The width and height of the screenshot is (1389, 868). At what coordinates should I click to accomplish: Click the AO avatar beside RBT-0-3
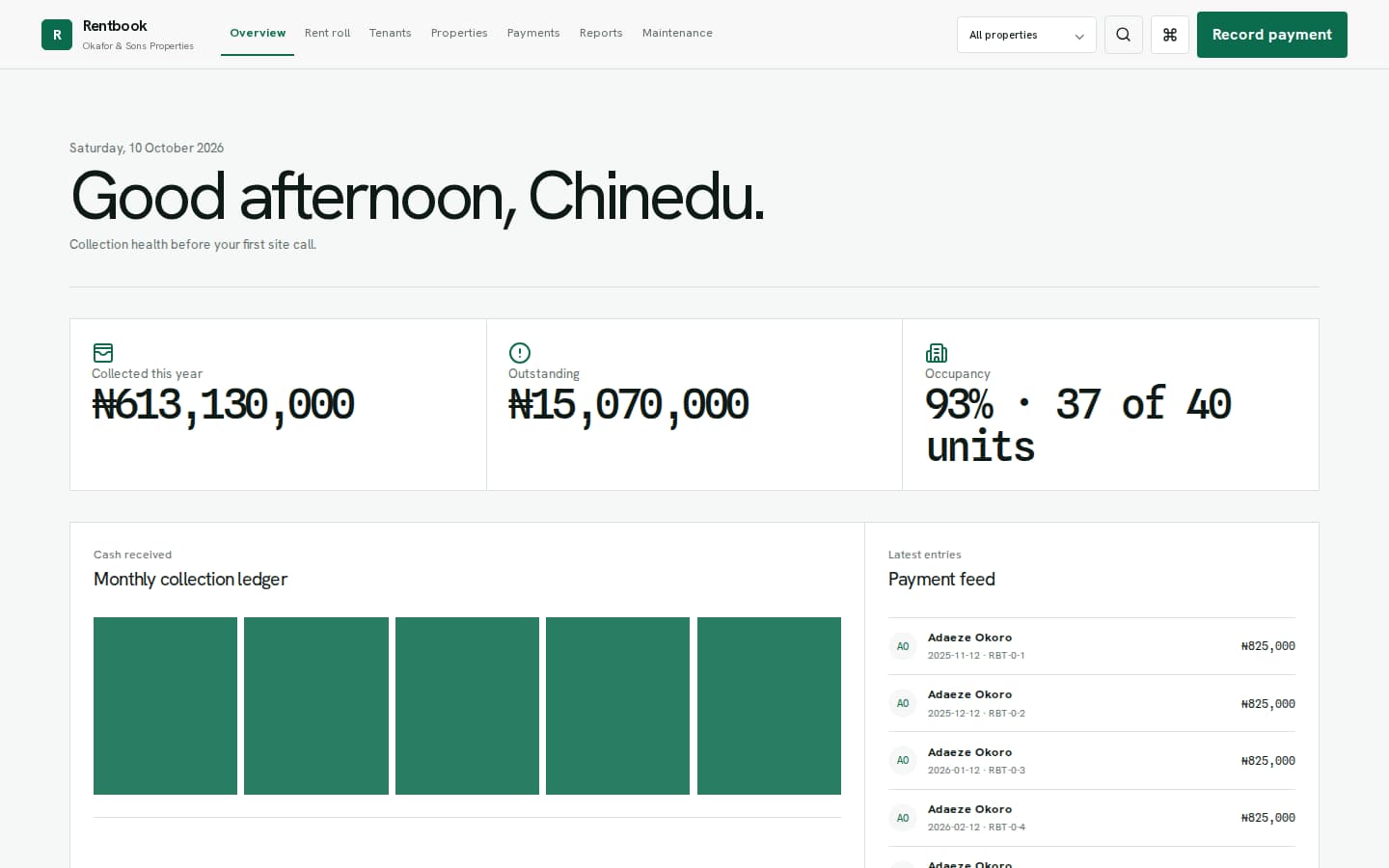click(x=903, y=760)
